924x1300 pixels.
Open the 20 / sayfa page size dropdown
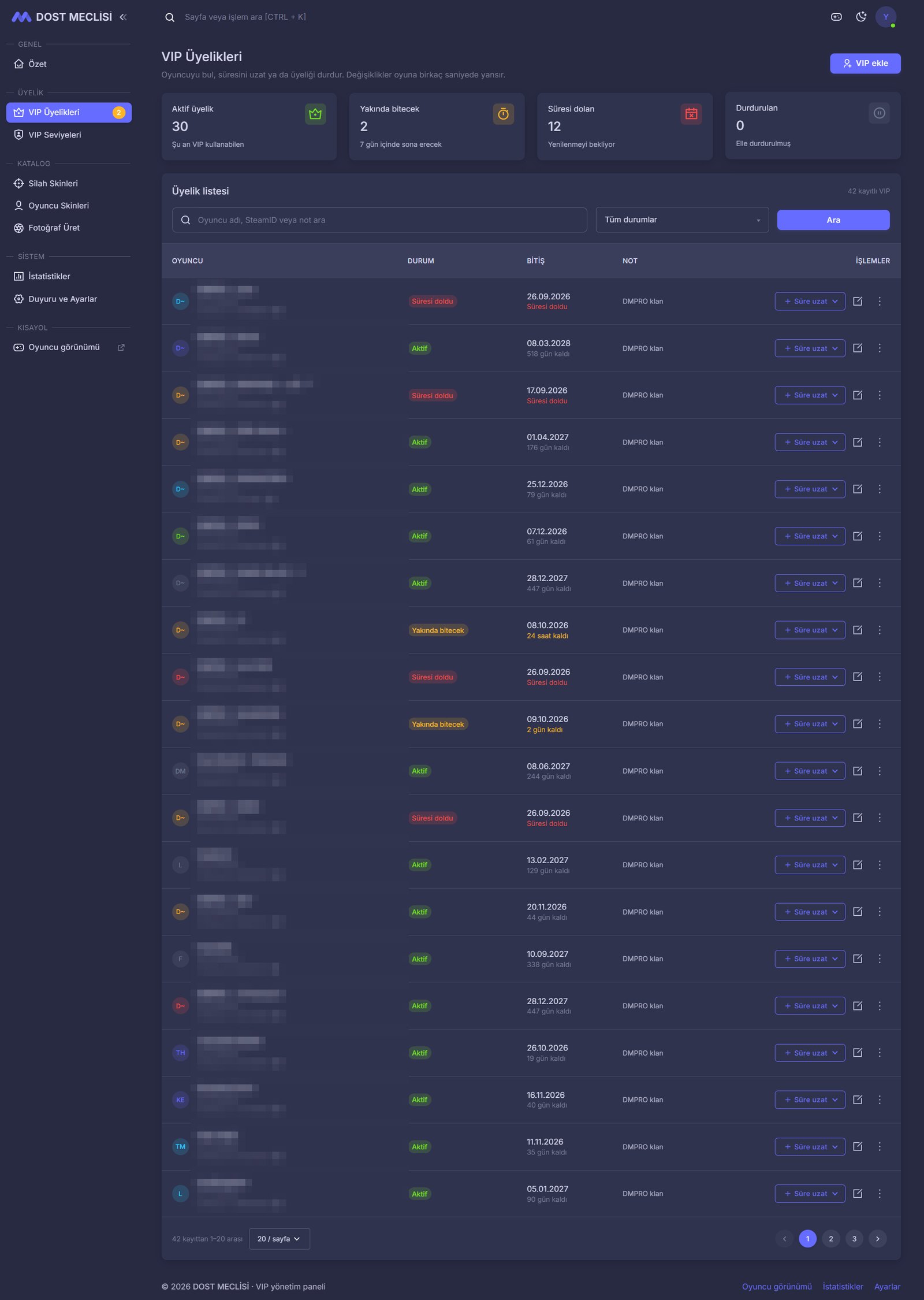pos(280,1238)
